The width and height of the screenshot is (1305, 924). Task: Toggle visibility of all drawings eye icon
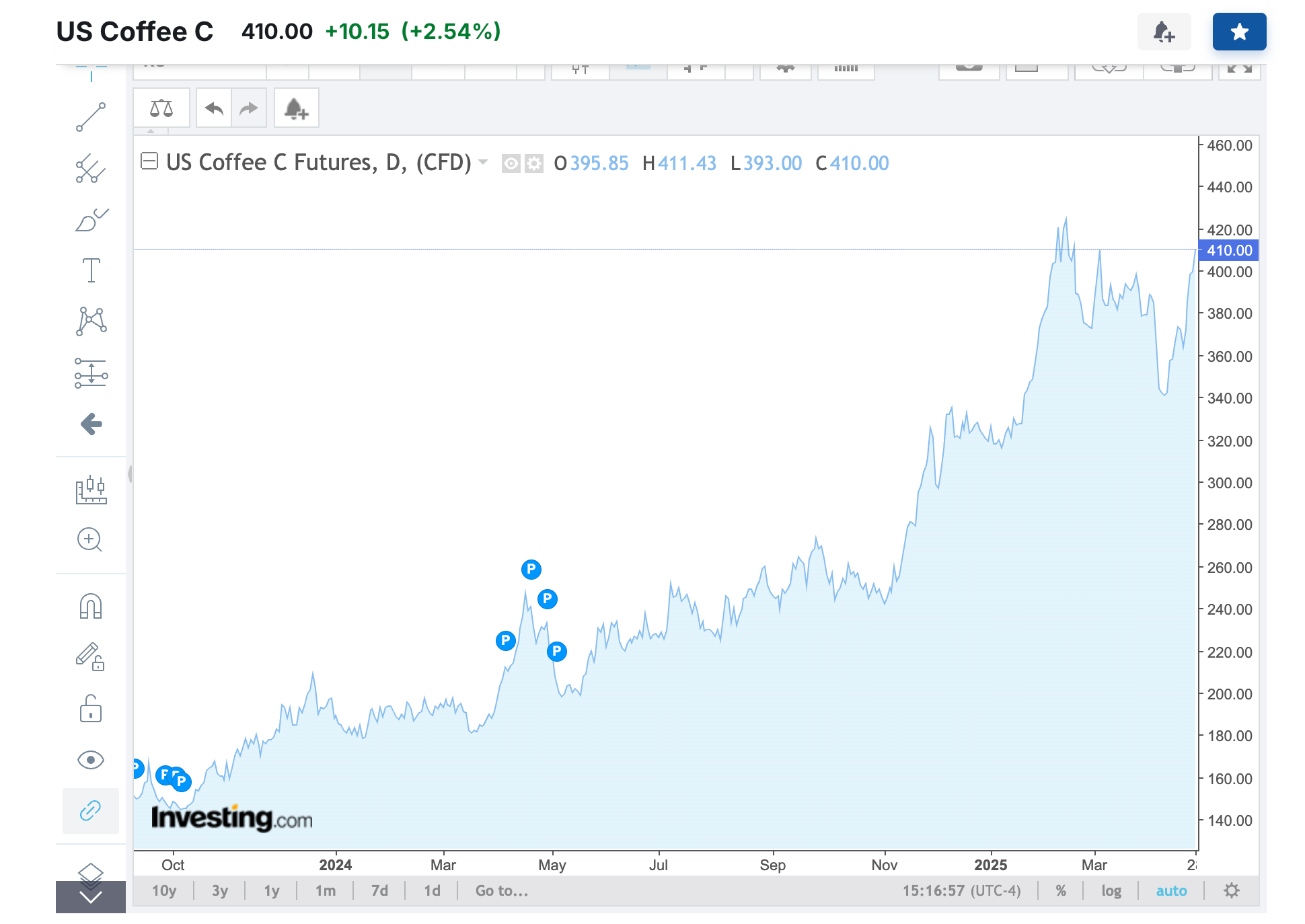[91, 760]
